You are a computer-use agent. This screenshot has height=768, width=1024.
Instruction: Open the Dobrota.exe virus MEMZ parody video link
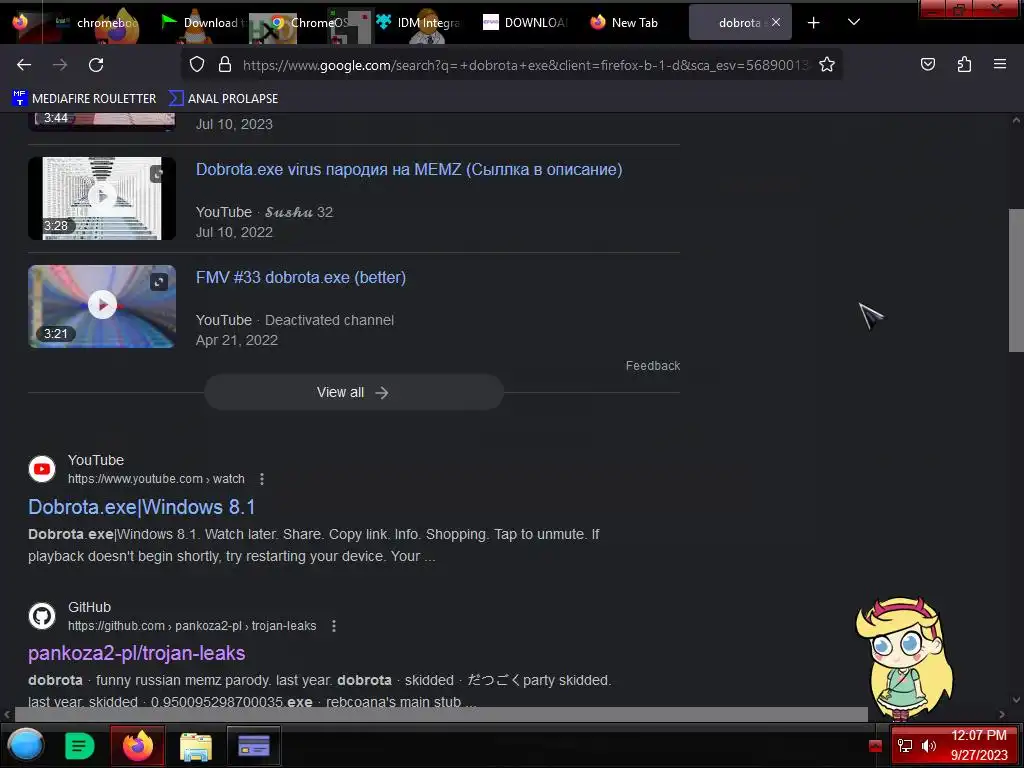[x=409, y=169]
